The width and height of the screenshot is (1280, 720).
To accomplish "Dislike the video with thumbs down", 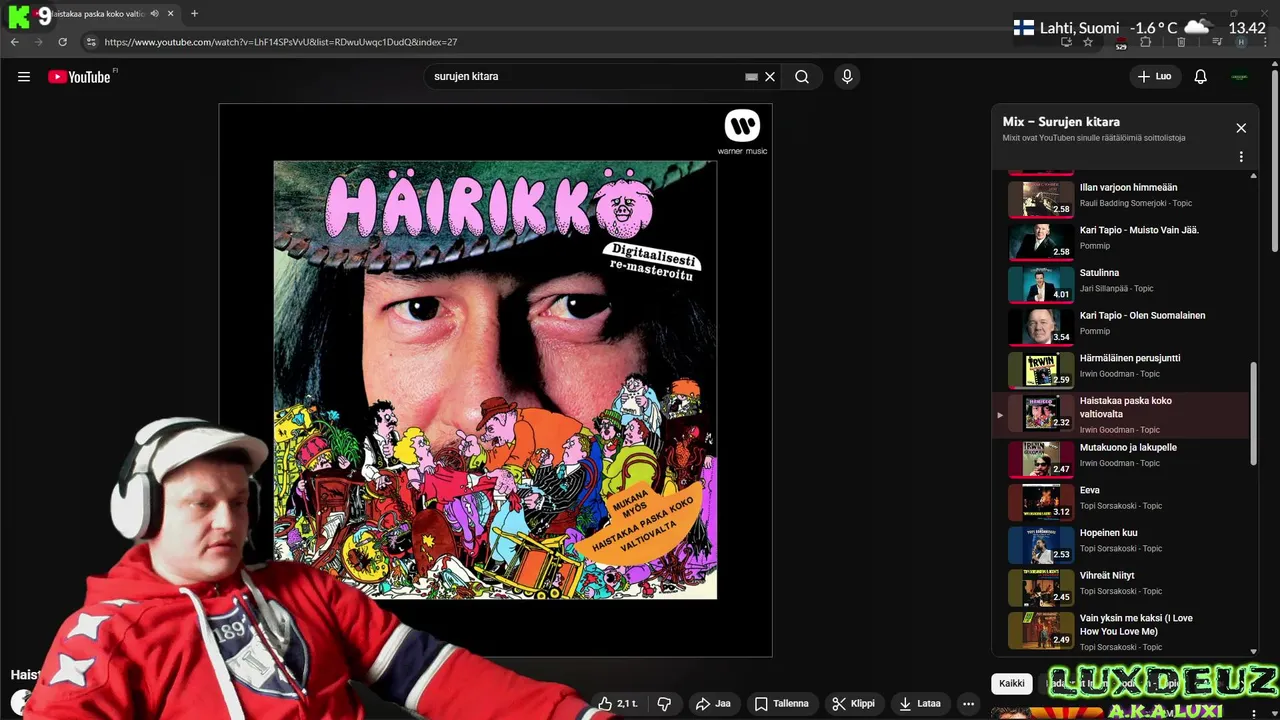I will [664, 704].
